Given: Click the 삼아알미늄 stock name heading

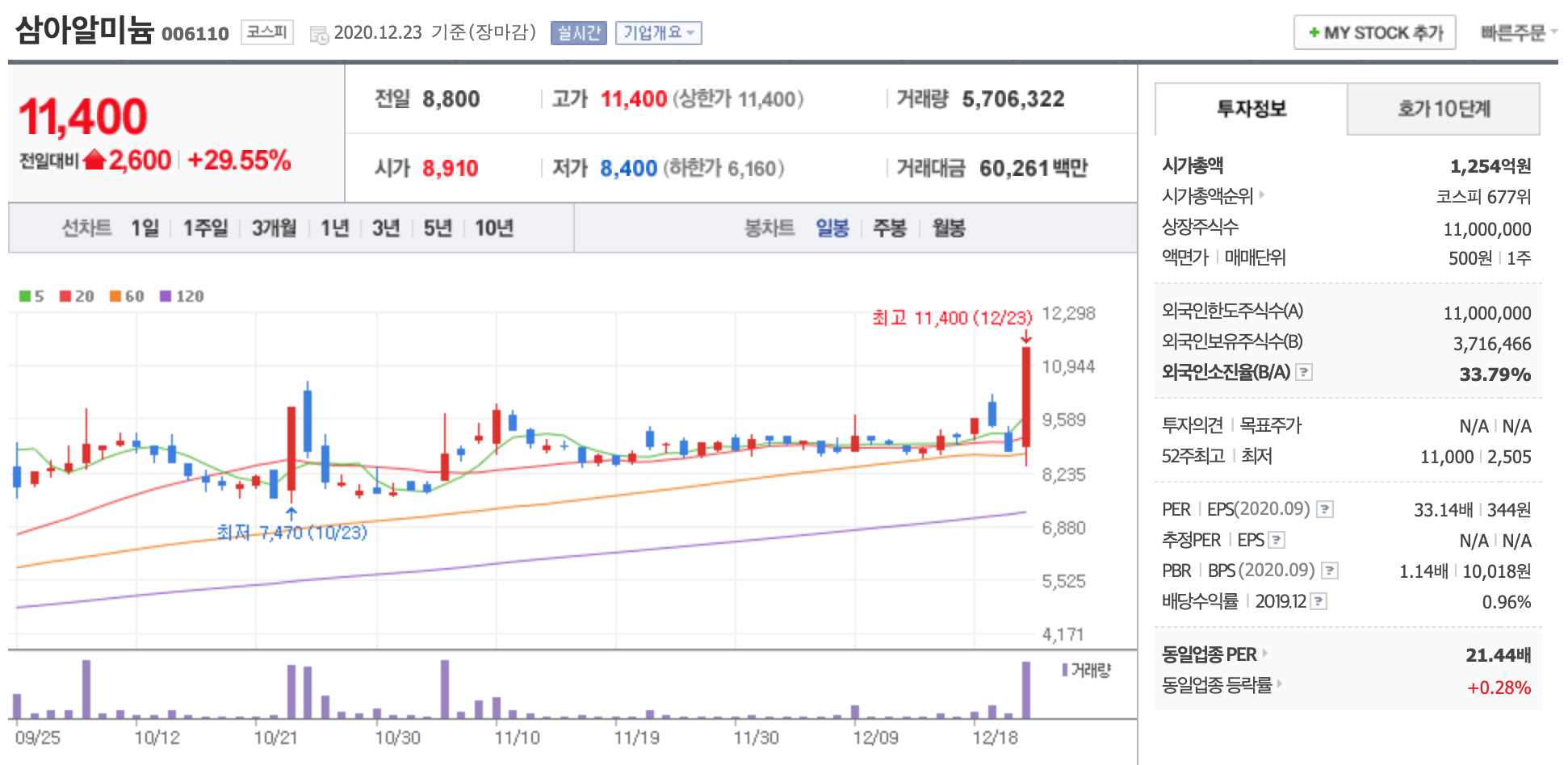Looking at the screenshot, I should (85, 31).
